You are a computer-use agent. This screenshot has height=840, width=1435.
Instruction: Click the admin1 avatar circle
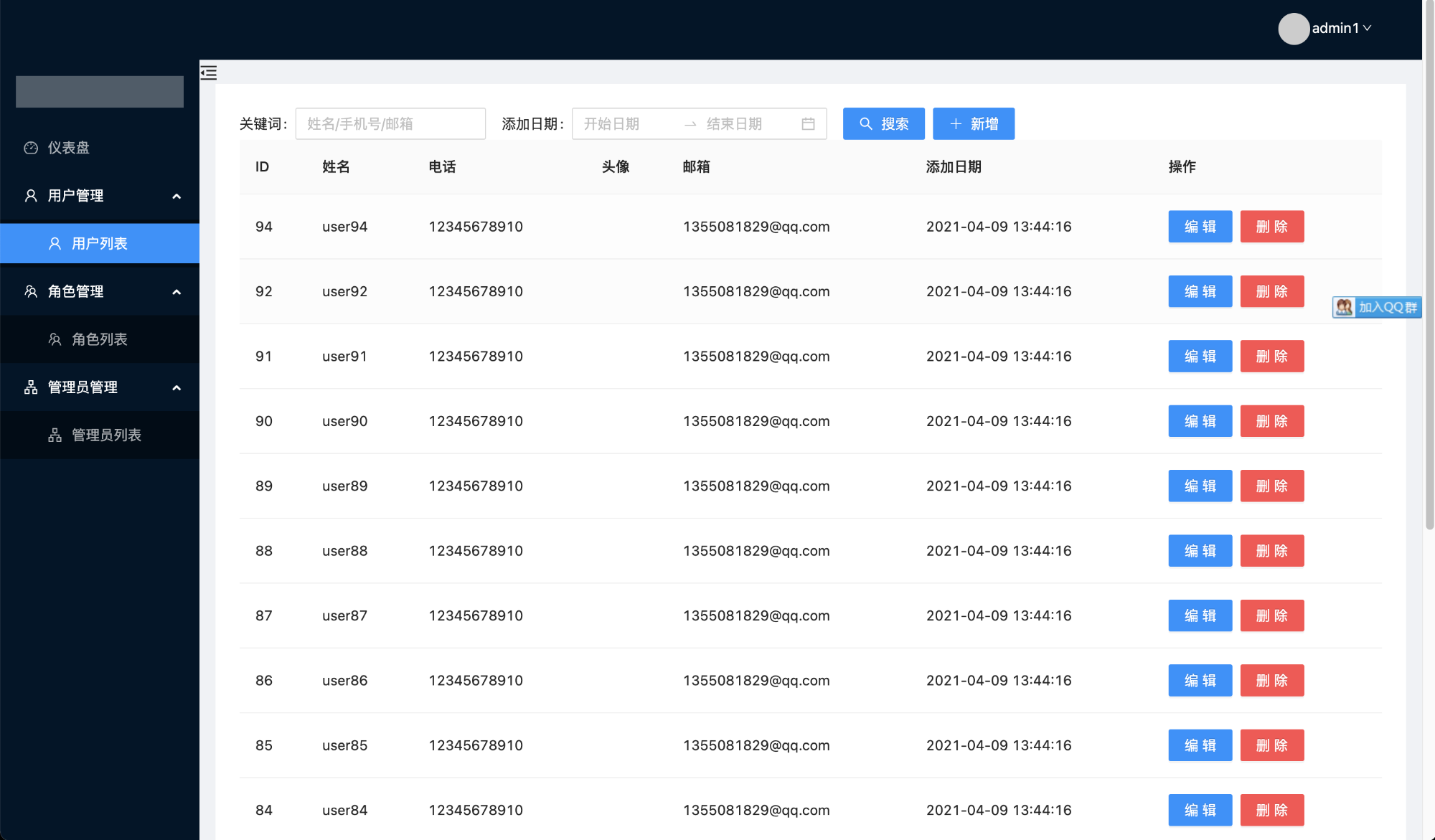(1294, 29)
